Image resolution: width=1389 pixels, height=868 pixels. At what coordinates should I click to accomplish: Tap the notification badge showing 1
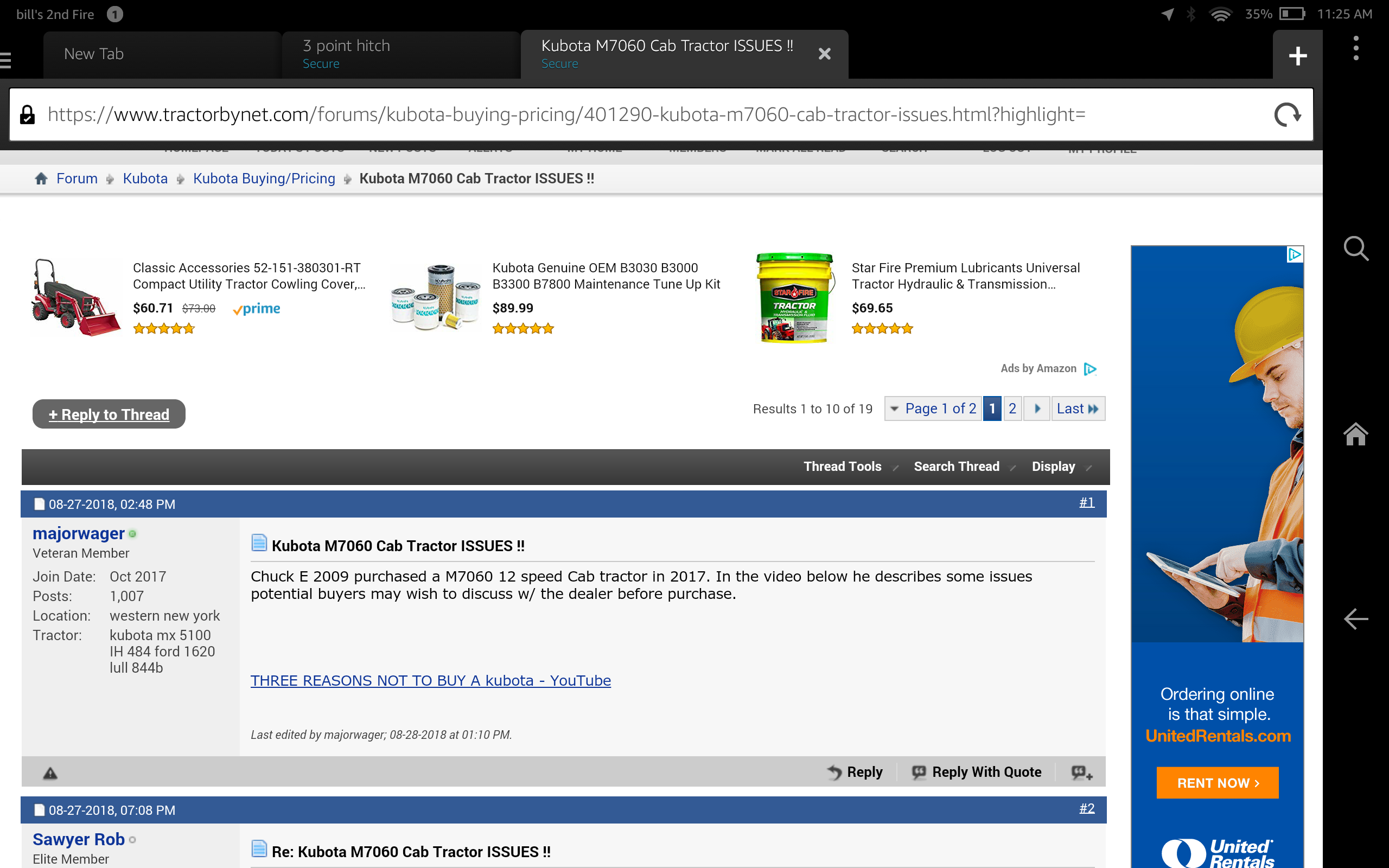pyautogui.click(x=115, y=14)
